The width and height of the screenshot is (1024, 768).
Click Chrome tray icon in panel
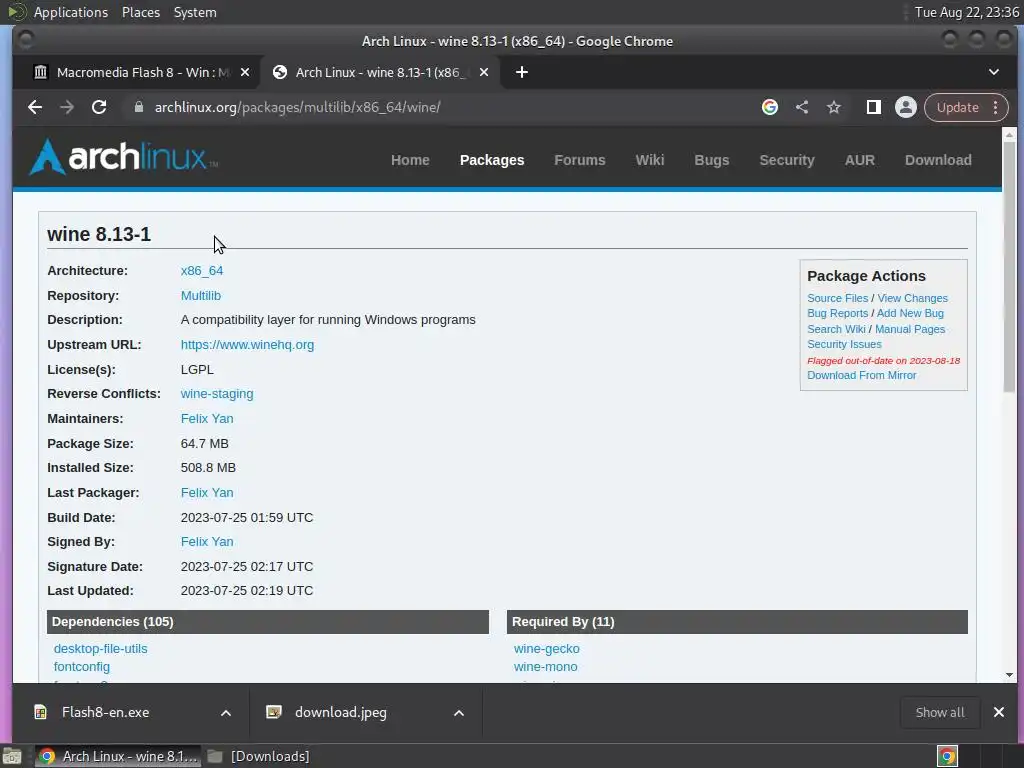click(947, 756)
